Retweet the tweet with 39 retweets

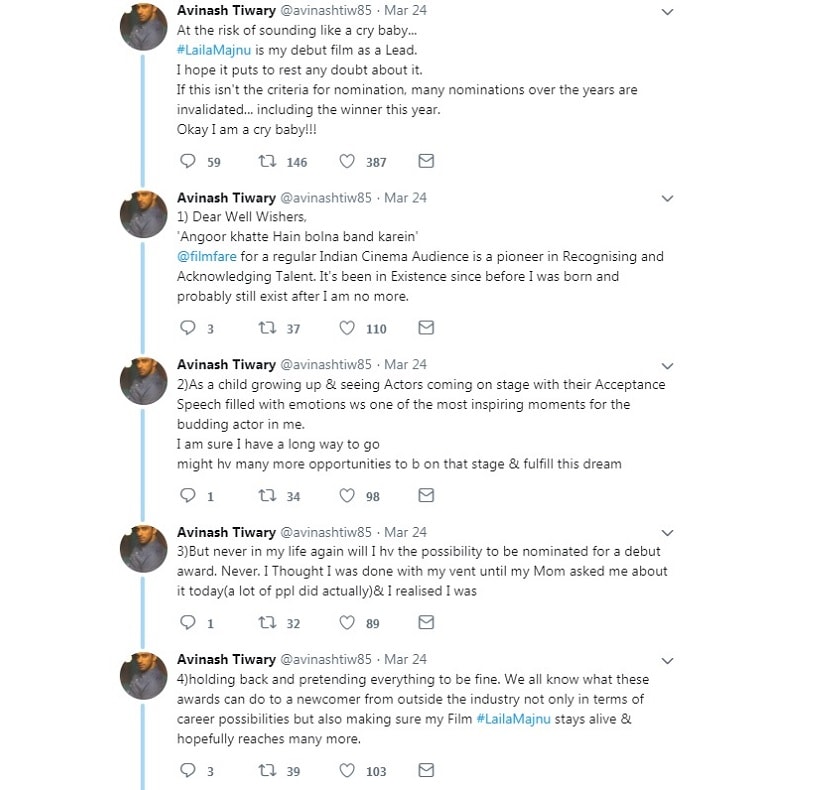point(267,771)
